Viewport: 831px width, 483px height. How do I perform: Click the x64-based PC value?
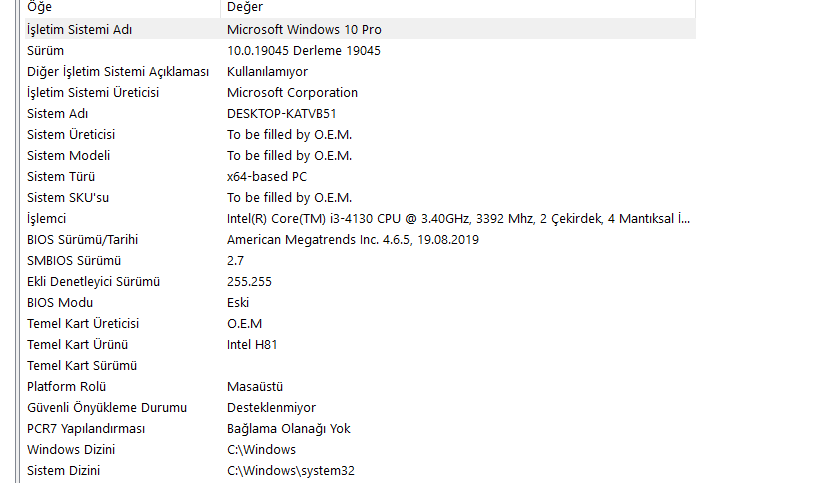tap(267, 176)
